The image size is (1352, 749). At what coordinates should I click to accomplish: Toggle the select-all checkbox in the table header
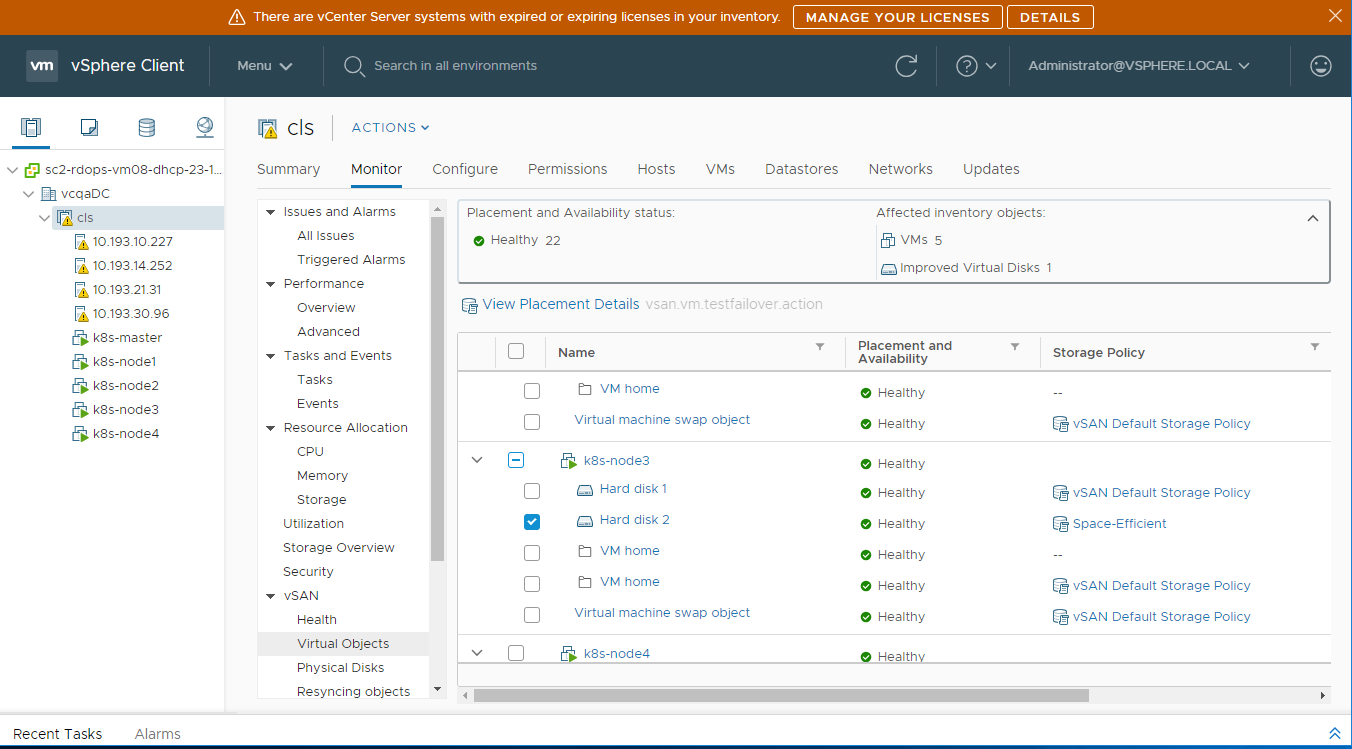[x=516, y=351]
